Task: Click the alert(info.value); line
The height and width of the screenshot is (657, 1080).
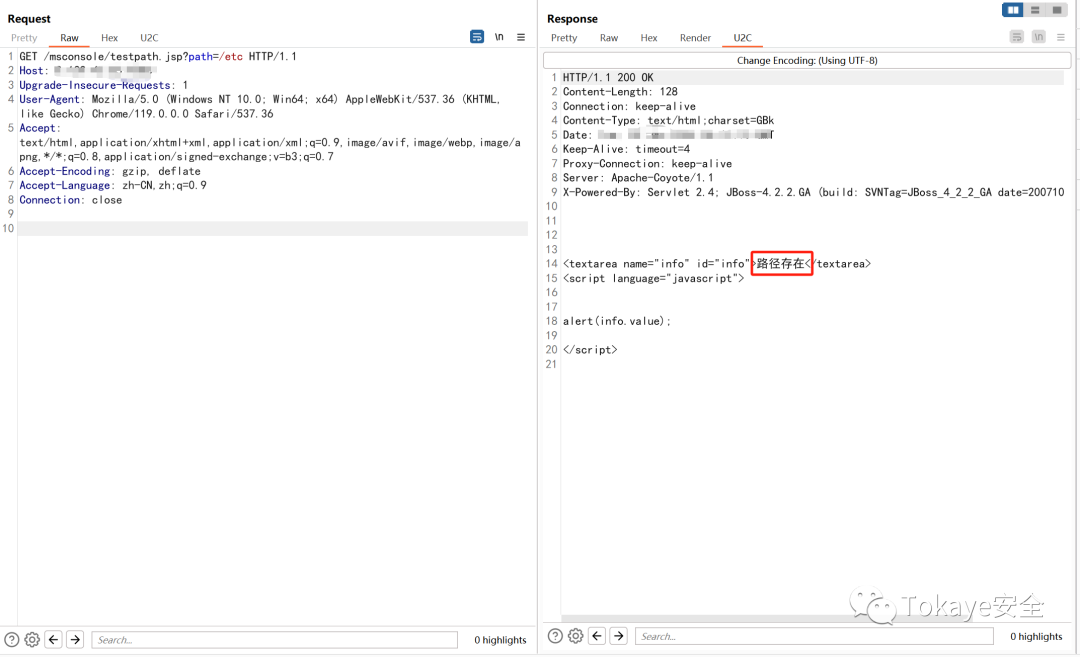Action: pos(616,321)
